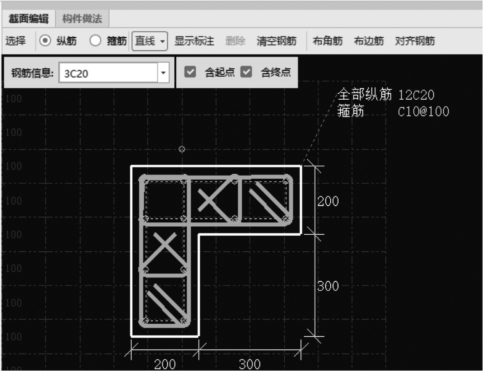The width and height of the screenshot is (483, 371).
Task: Click 清空钢筋 to clear rebar
Action: (x=276, y=41)
